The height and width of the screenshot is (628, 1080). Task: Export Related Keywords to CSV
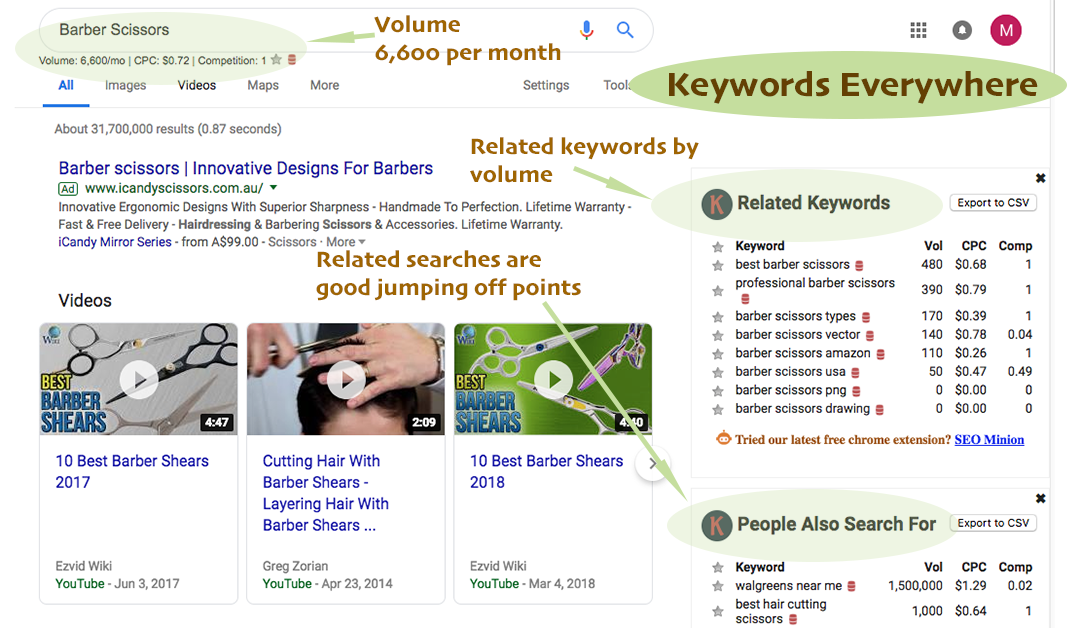(x=993, y=203)
